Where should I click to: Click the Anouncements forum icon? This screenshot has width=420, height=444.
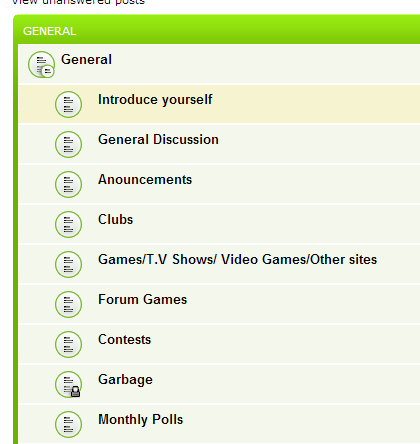pos(68,184)
